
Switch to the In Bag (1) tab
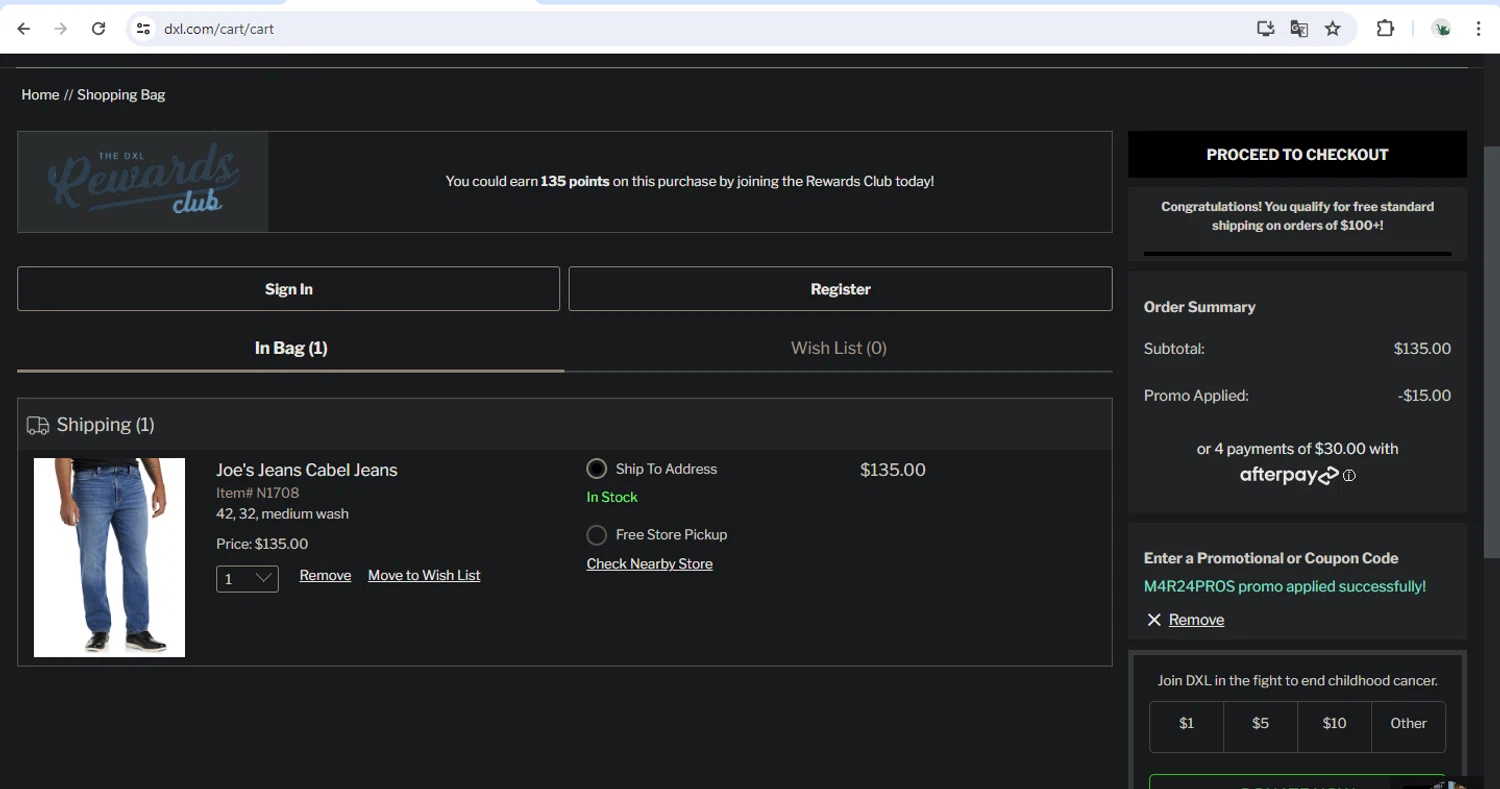pyautogui.click(x=291, y=348)
